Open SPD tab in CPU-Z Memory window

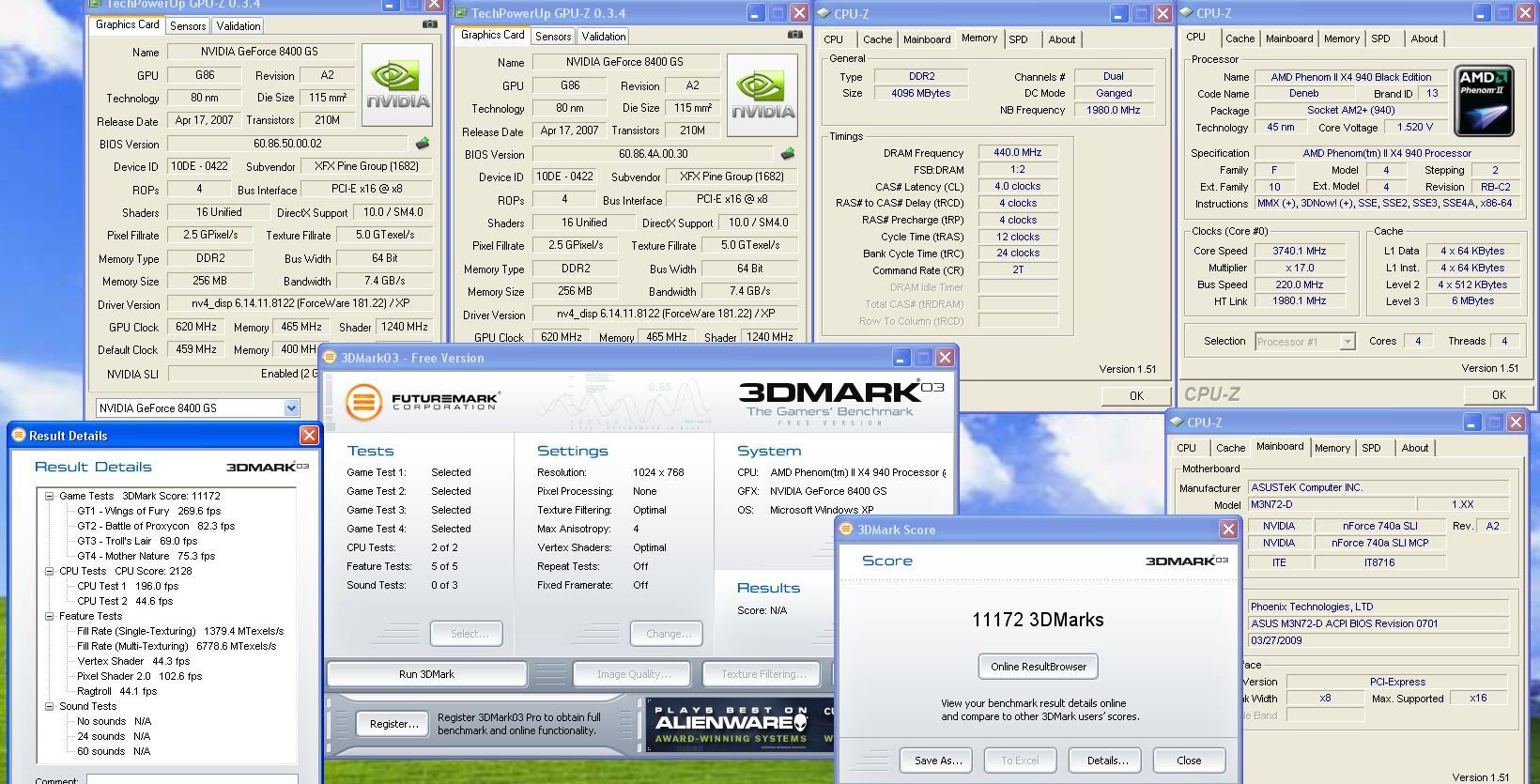(1018, 39)
